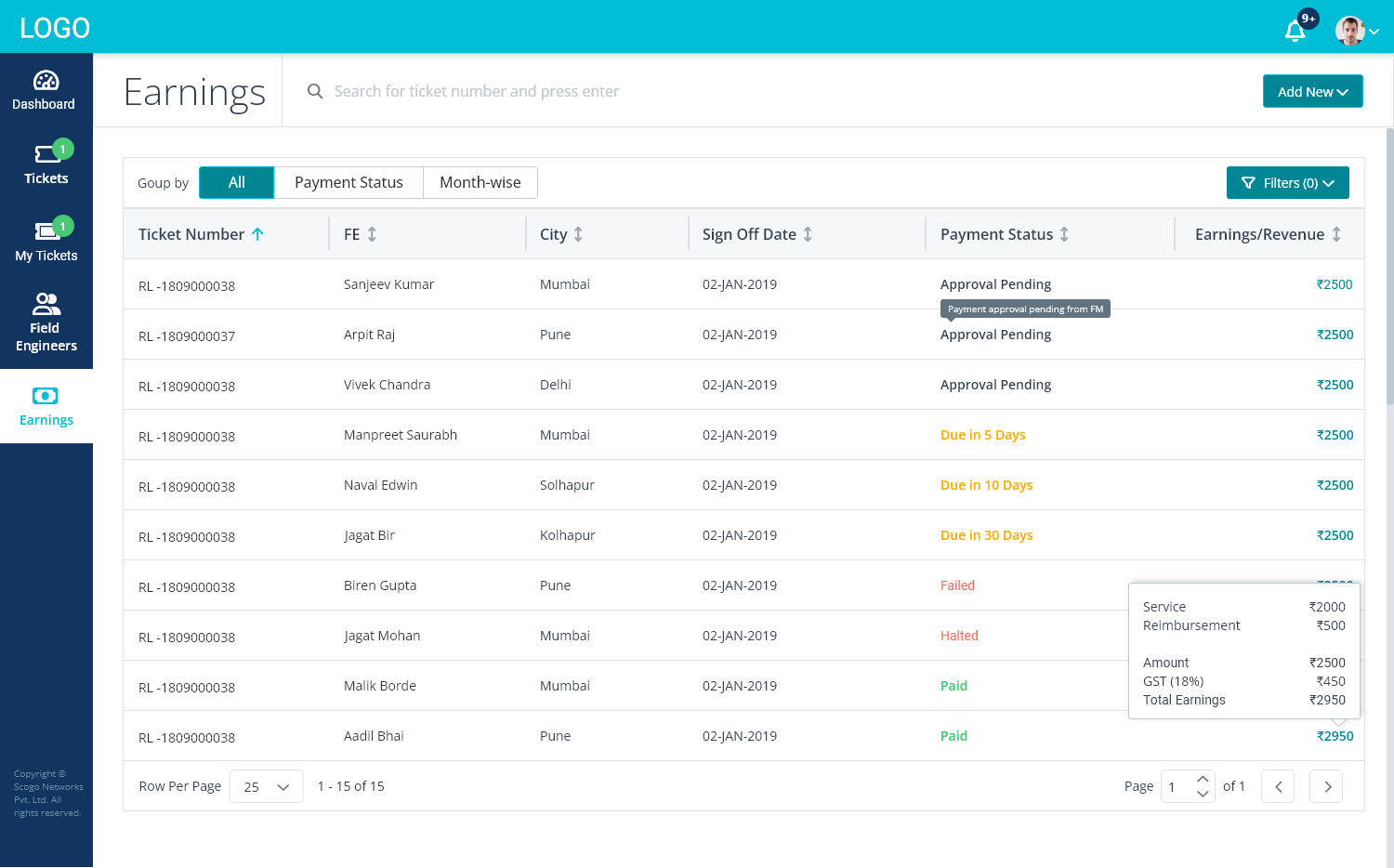
Task: Select the Earnings sidebar icon
Action: pyautogui.click(x=46, y=397)
